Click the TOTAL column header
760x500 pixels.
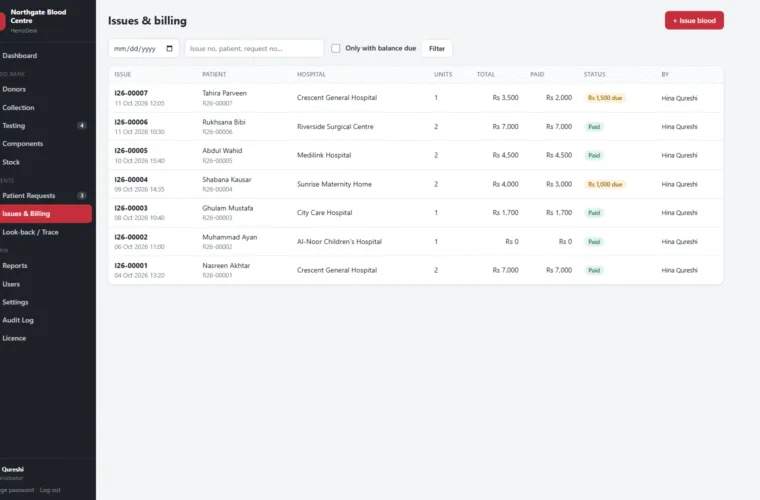(486, 74)
